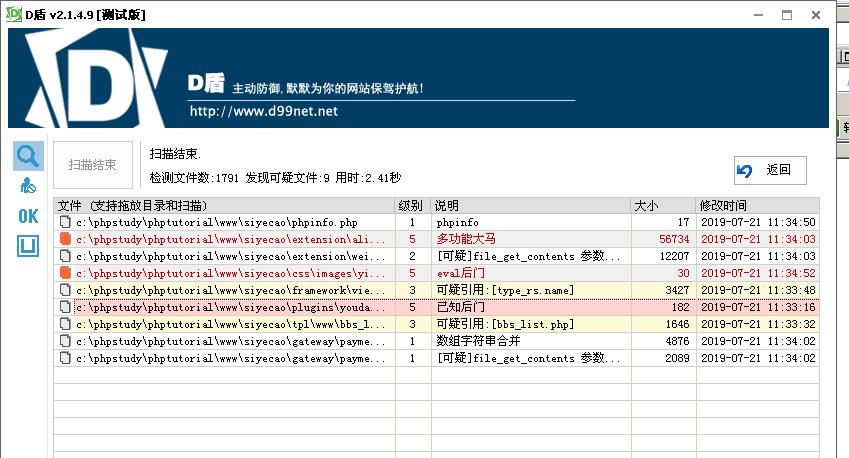Click the timestamp 2019-07-21 11:34:52

(x=758, y=273)
